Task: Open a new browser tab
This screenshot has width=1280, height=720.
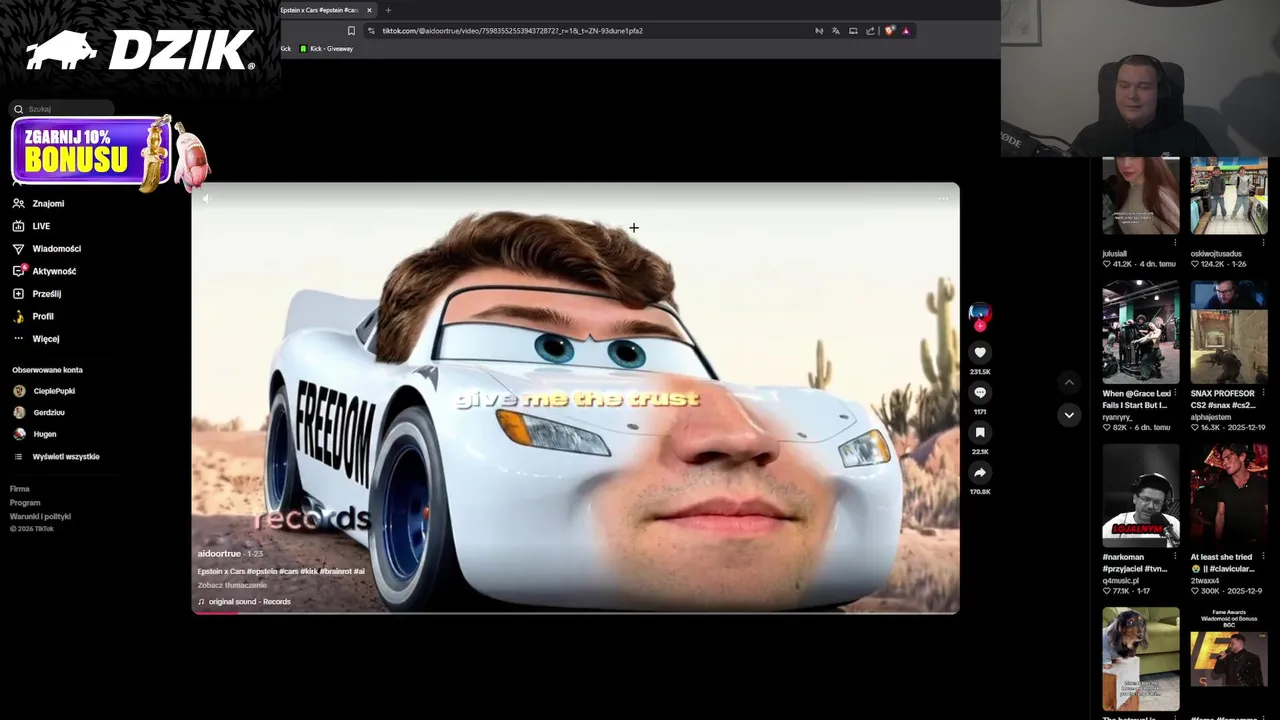Action: pos(388,10)
